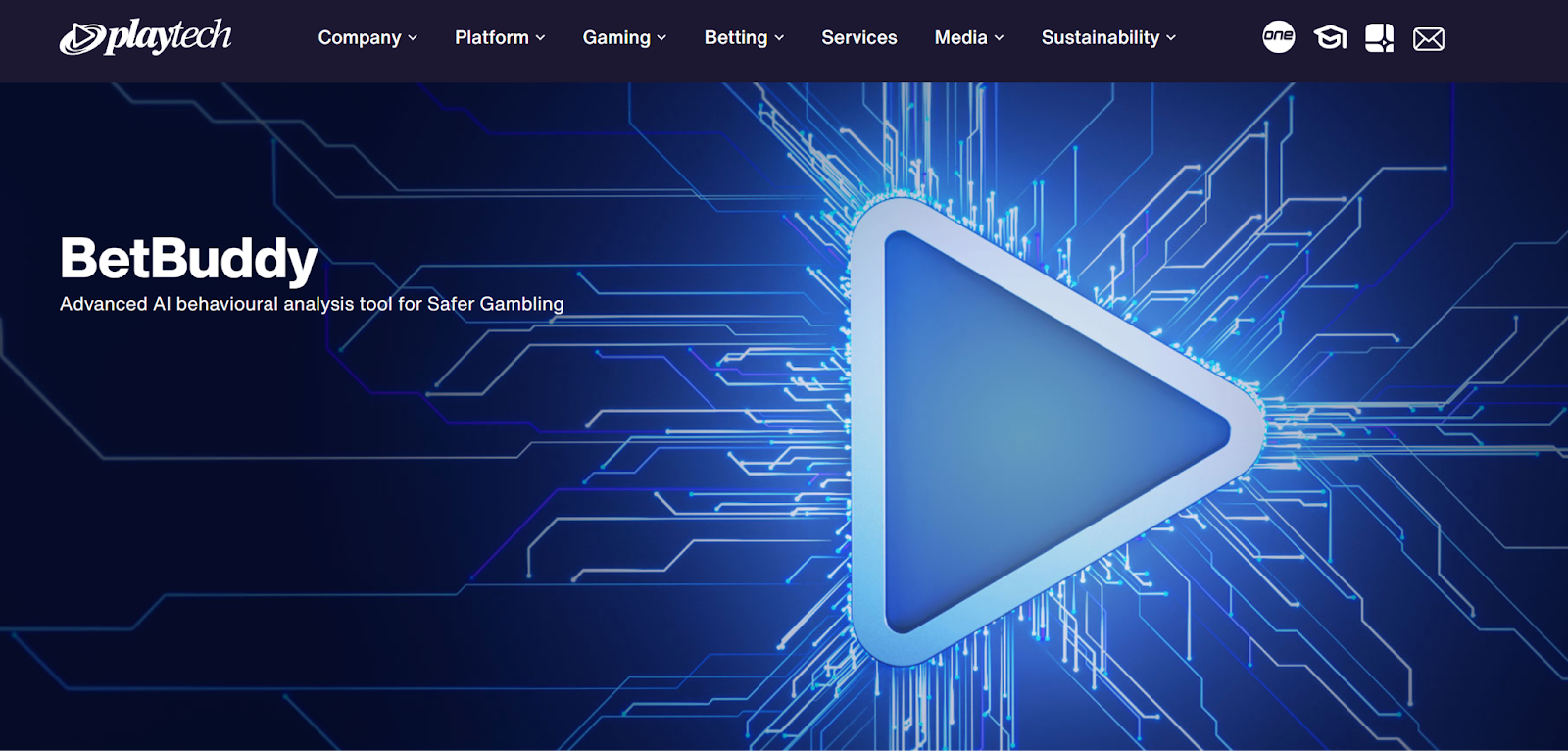1568x751 pixels.
Task: Expand the chevron next to Platform
Action: pyautogui.click(x=540, y=38)
